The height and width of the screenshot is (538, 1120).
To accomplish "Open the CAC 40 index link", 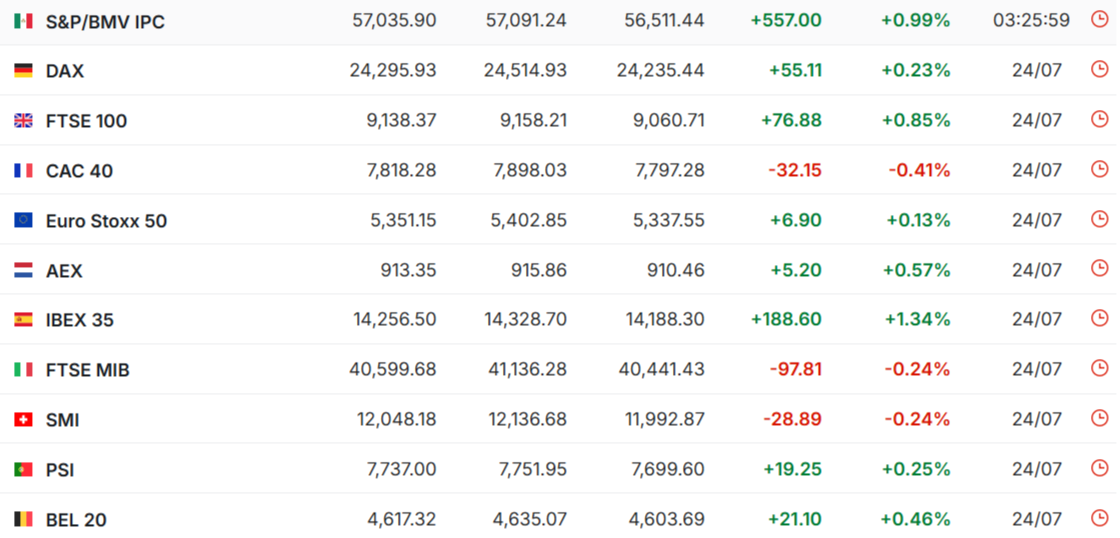I will [x=79, y=171].
